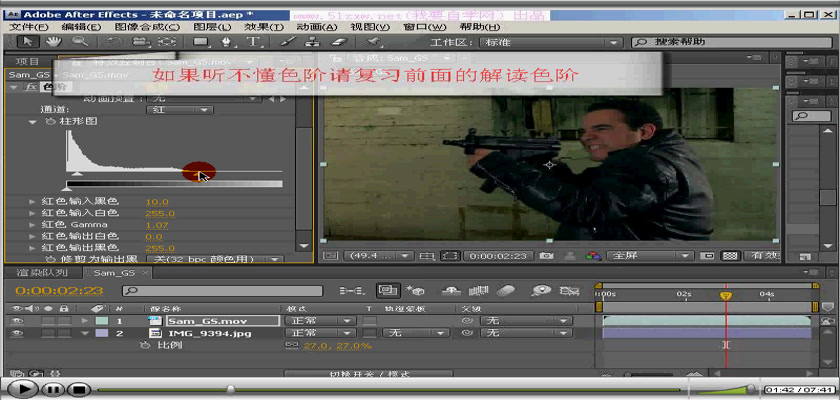Select the Puppet Pin tool
The width and height of the screenshot is (840, 400).
pyautogui.click(x=373, y=41)
